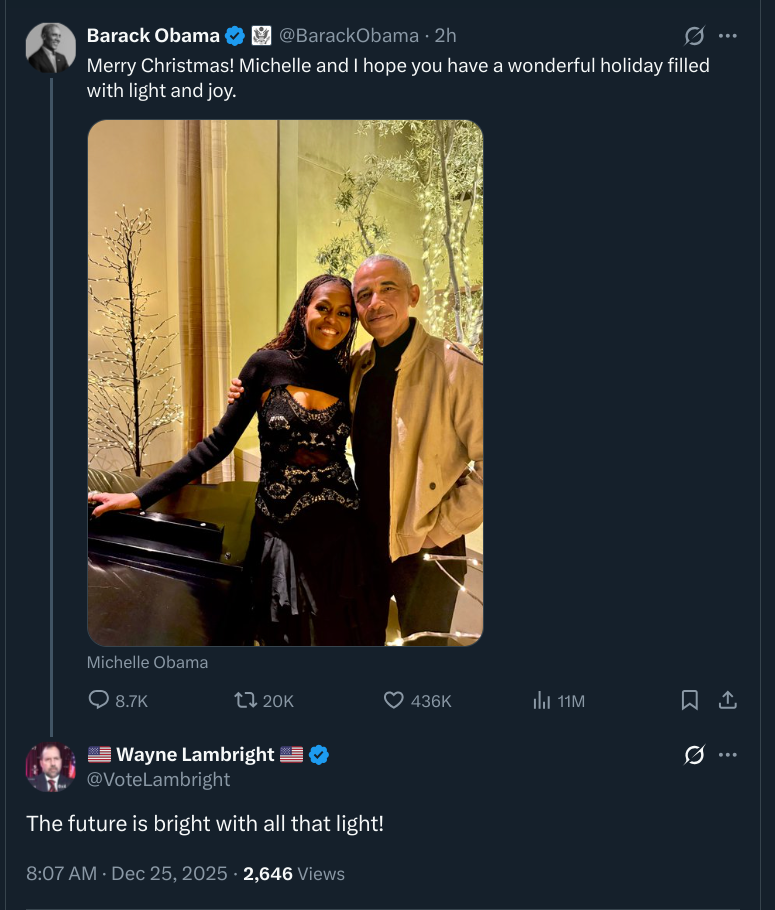The image size is (775, 910).
Task: Click the government seal badge icon
Action: 261,36
